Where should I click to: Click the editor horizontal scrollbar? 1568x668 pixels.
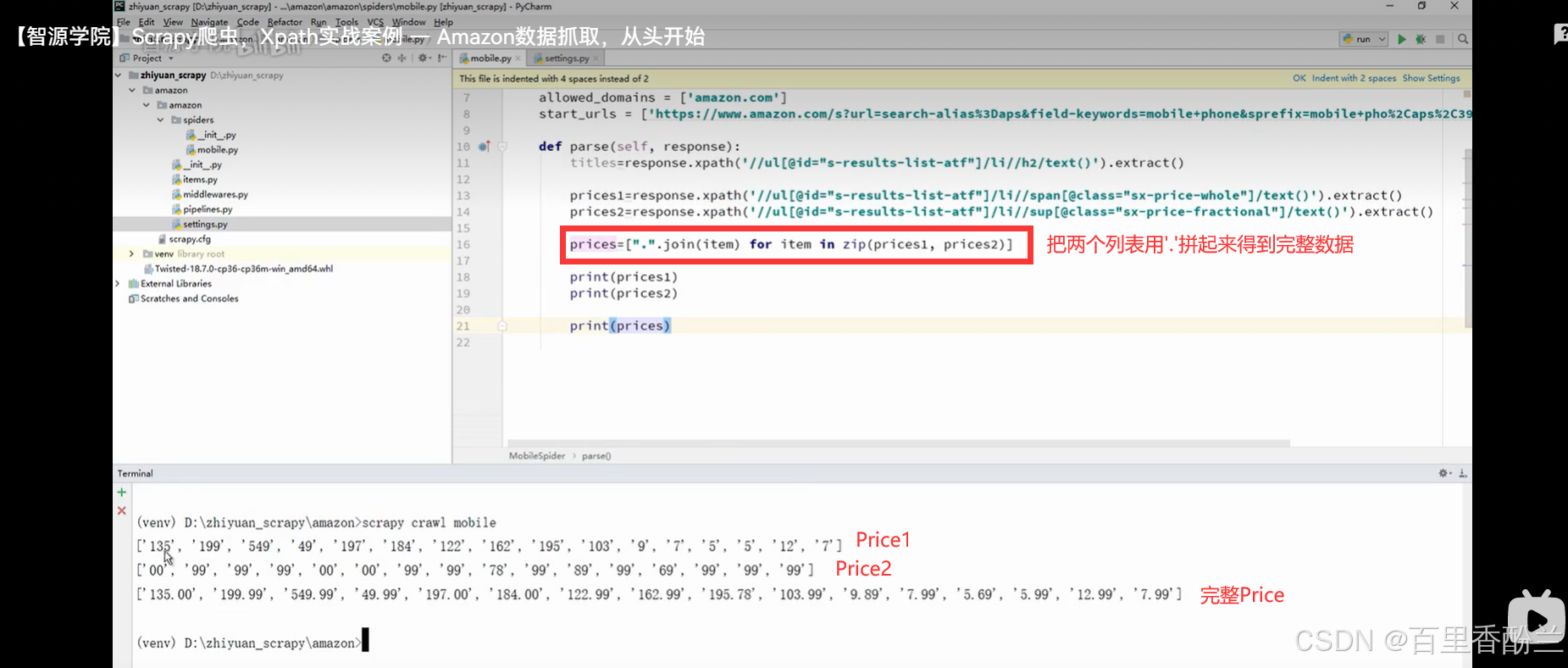(898, 443)
